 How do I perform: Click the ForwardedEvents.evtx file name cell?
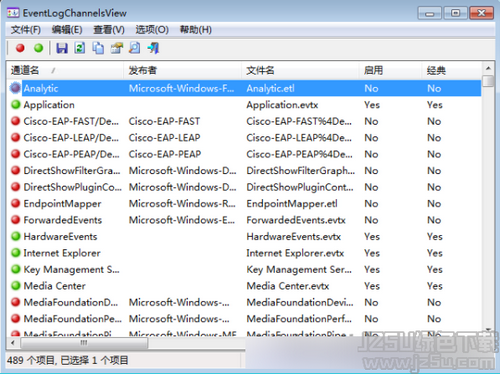coord(296,220)
